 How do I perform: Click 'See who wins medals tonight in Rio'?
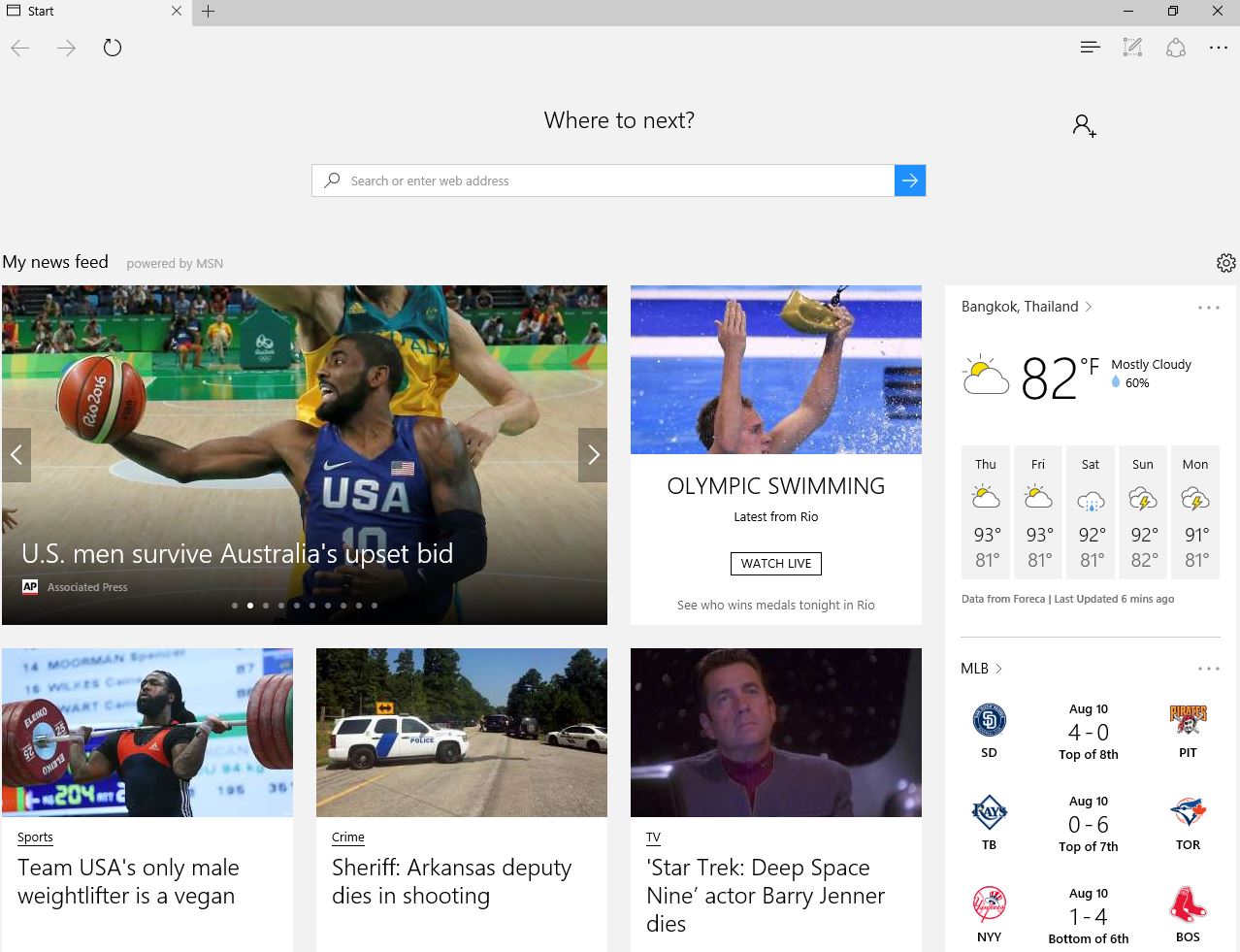tap(776, 605)
